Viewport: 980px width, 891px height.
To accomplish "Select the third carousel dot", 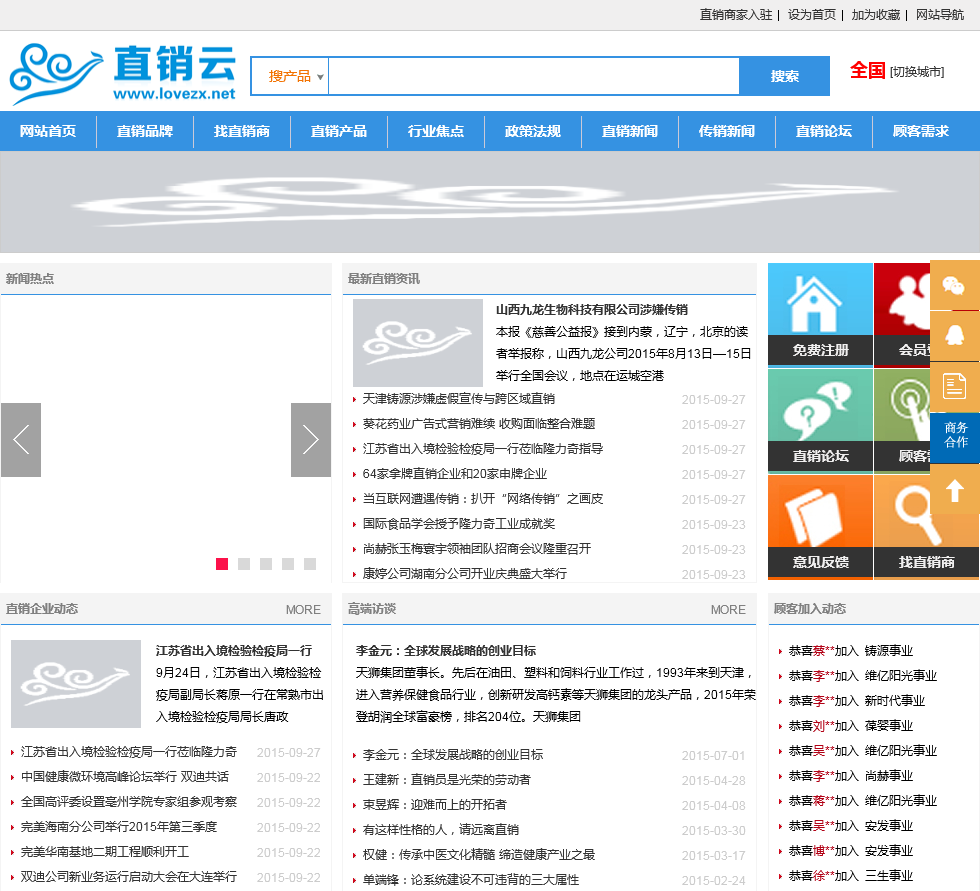I will click(x=266, y=564).
